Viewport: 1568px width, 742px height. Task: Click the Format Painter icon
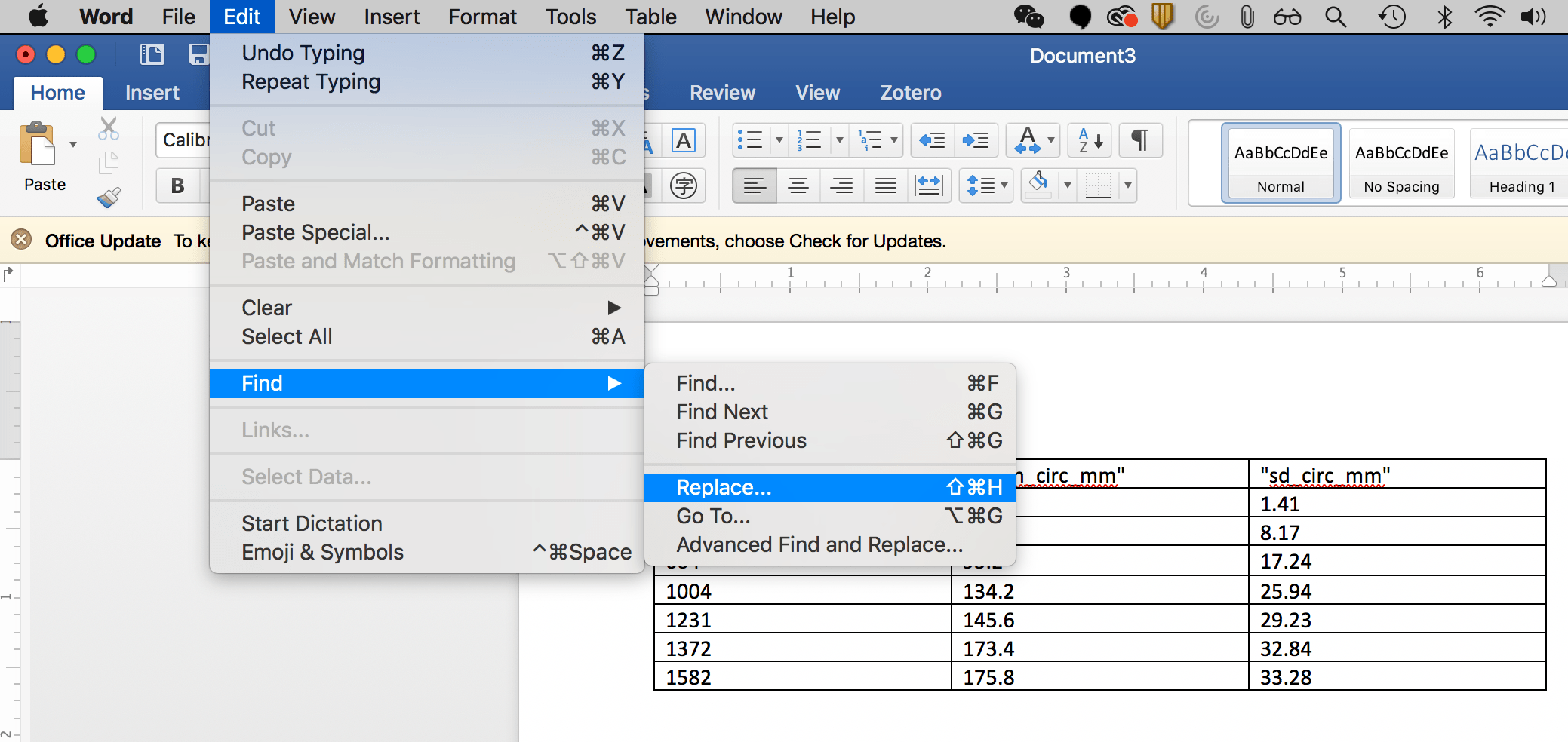pyautogui.click(x=108, y=198)
